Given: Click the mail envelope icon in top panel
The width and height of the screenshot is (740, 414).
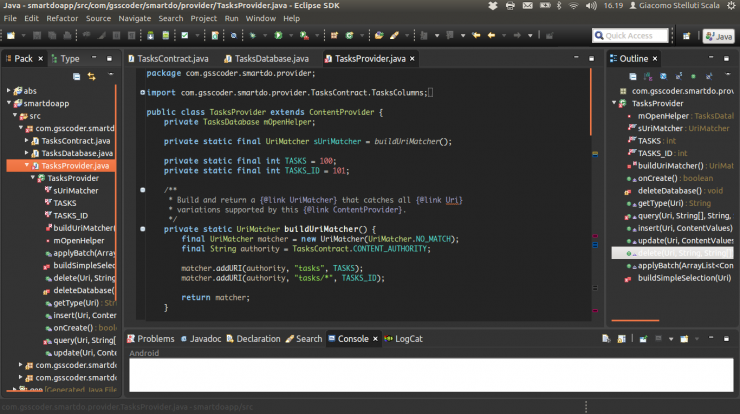Looking at the screenshot, I should tap(528, 6).
